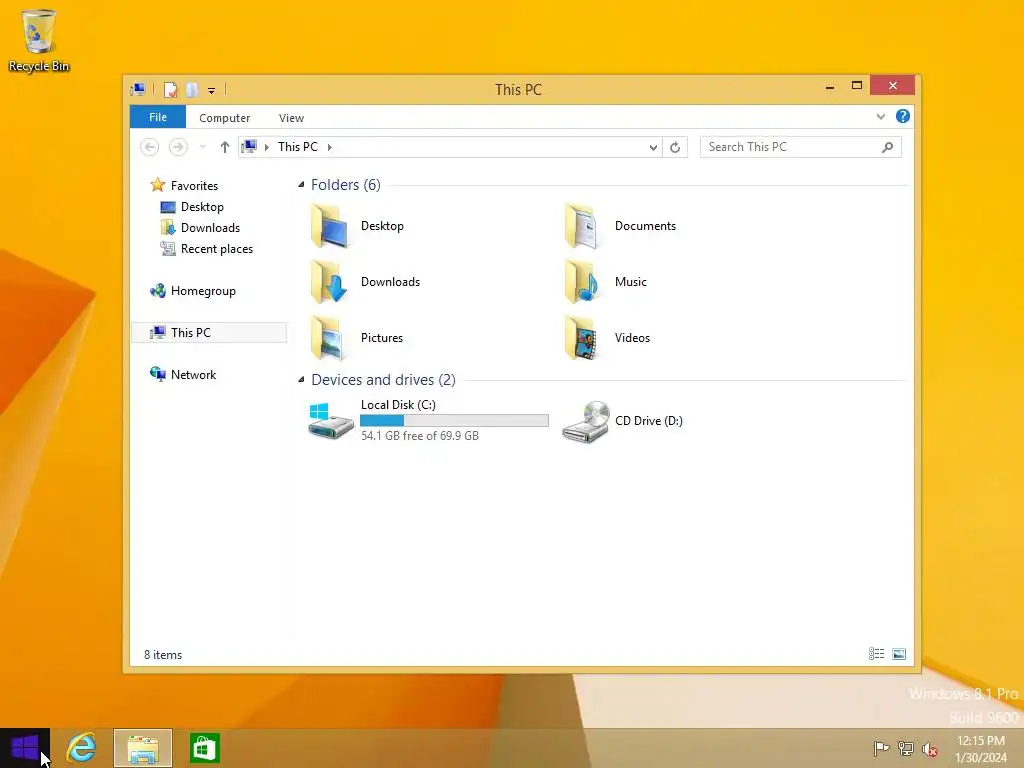The width and height of the screenshot is (1024, 768).
Task: Click the search magnifier icon
Action: tap(888, 147)
